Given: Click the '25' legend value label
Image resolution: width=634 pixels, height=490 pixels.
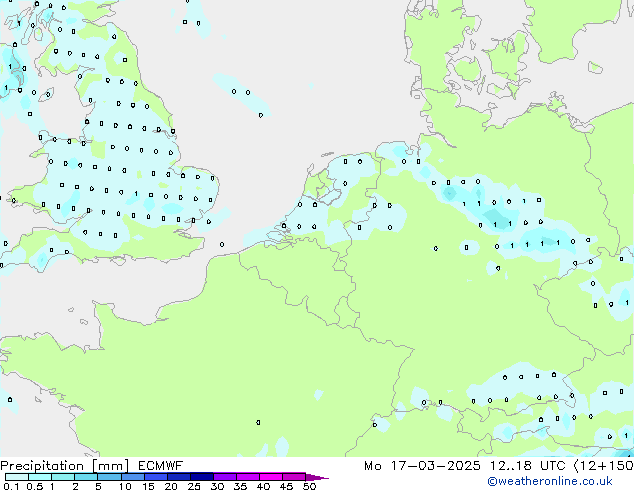Looking at the screenshot, I should [x=194, y=486].
